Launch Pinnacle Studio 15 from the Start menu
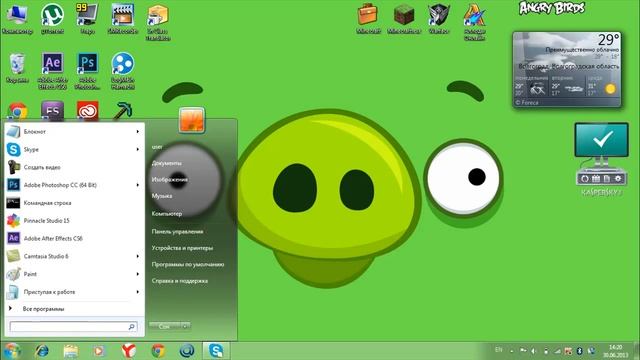Screen dimensions: 640x360 coord(74,220)
